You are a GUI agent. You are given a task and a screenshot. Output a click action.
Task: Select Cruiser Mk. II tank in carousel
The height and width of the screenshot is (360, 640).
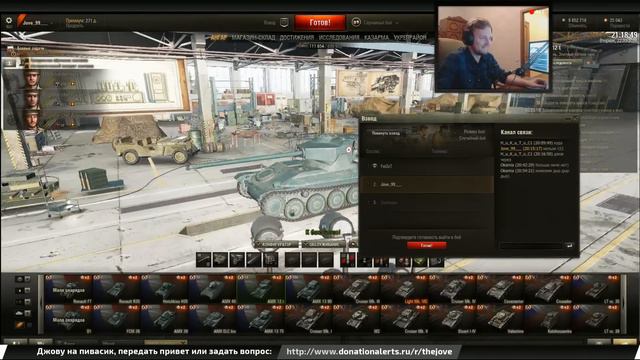point(404,319)
